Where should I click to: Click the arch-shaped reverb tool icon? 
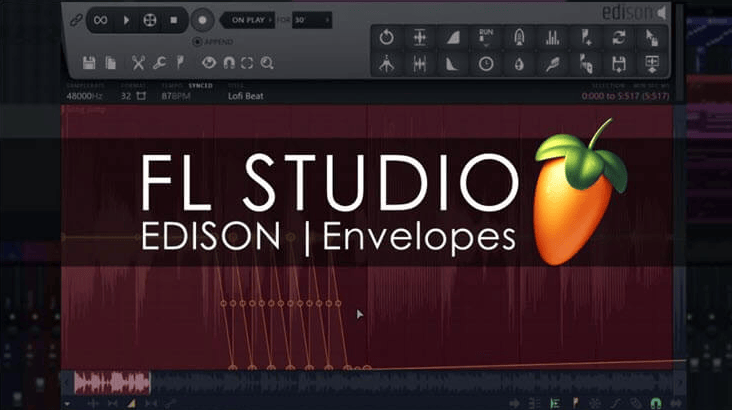pos(519,37)
